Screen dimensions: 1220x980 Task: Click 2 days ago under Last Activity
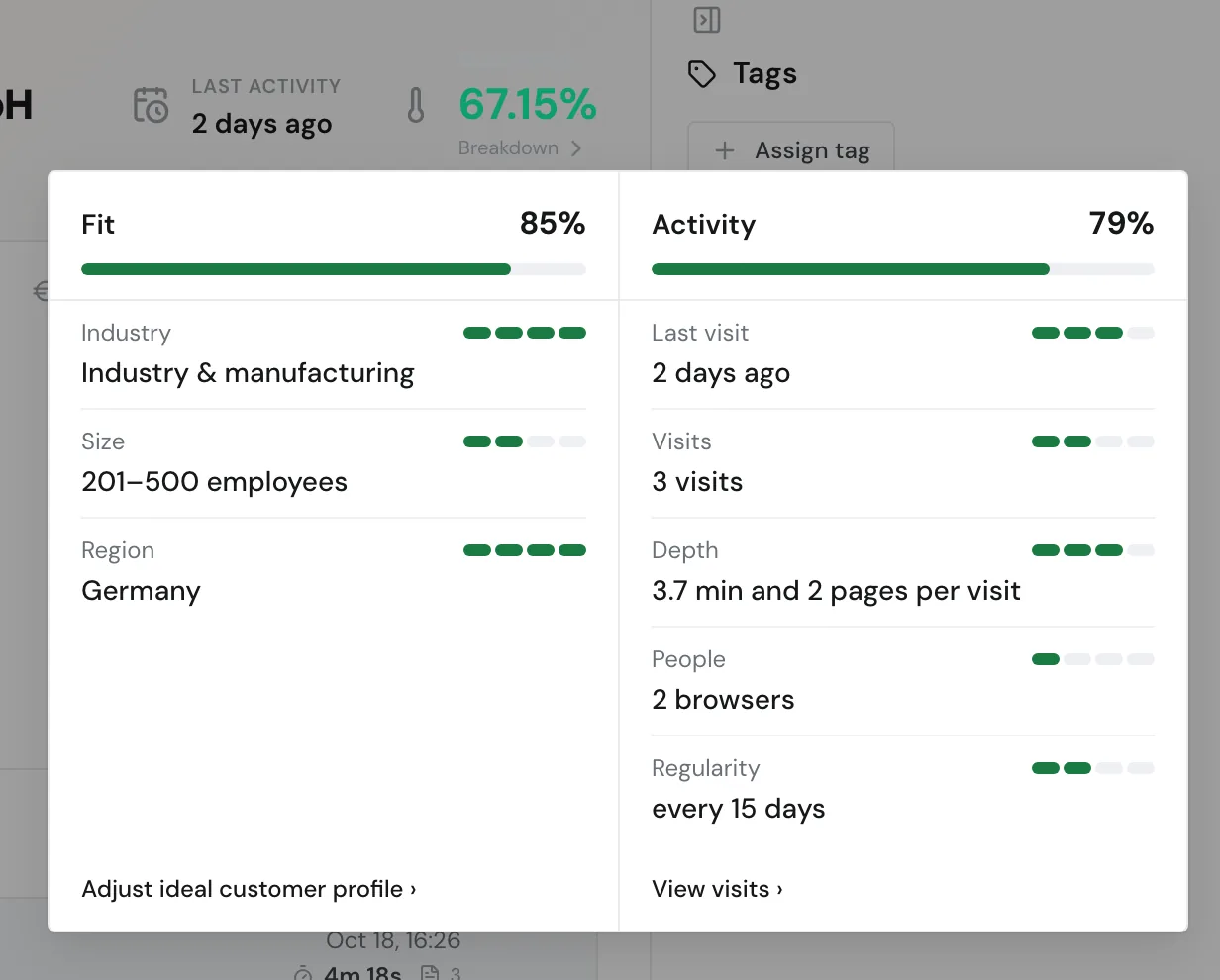(262, 124)
